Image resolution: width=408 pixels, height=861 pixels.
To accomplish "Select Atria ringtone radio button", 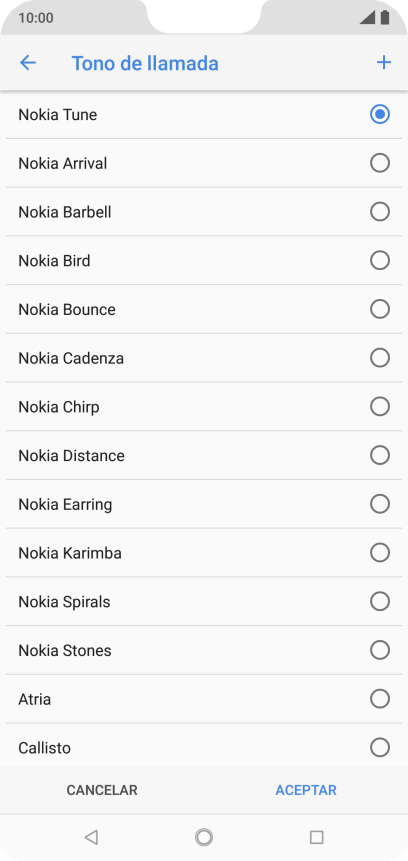I will [x=380, y=699].
